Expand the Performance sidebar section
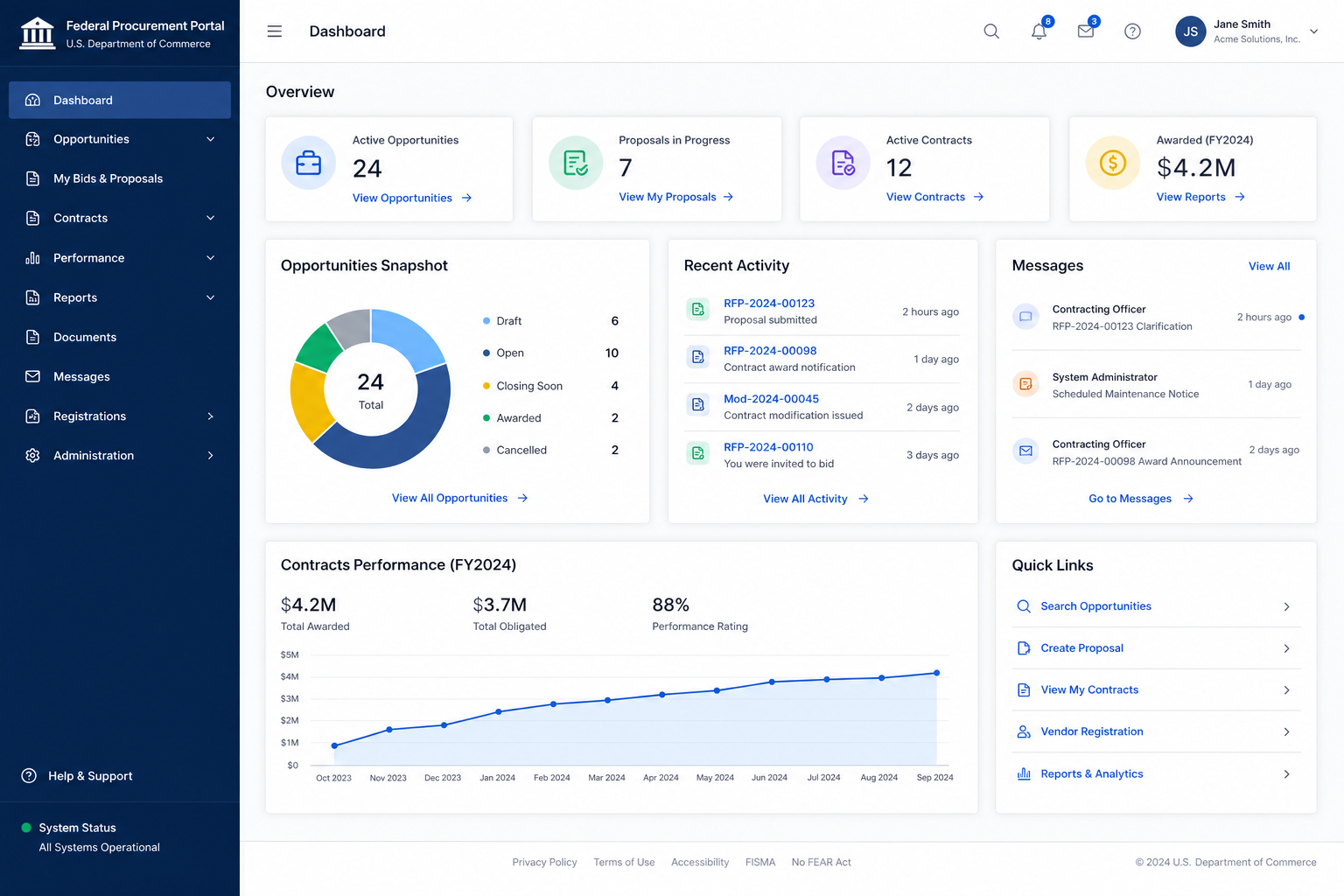The image size is (1344, 896). point(120,258)
